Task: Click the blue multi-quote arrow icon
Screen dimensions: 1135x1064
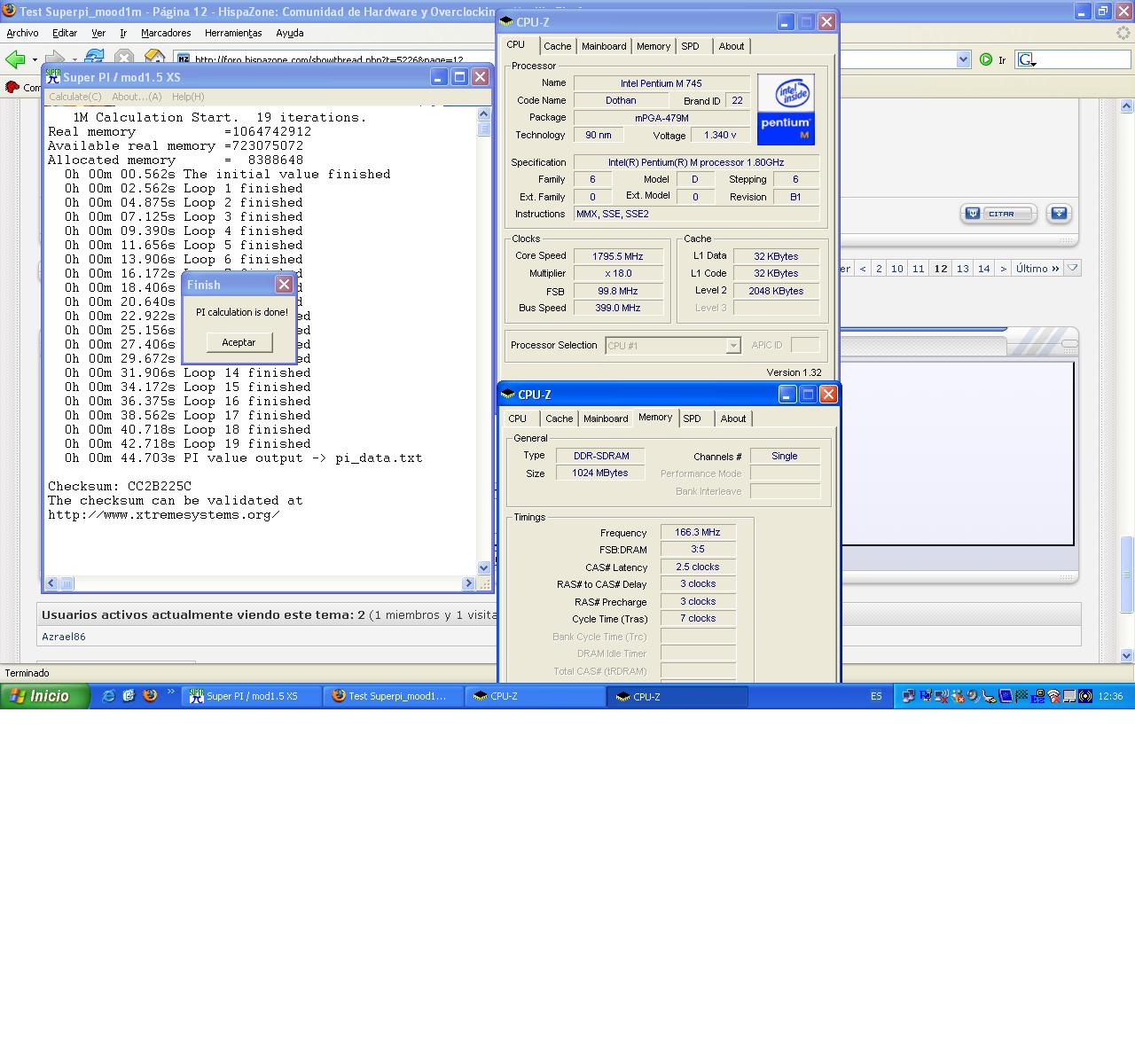Action: (1059, 214)
